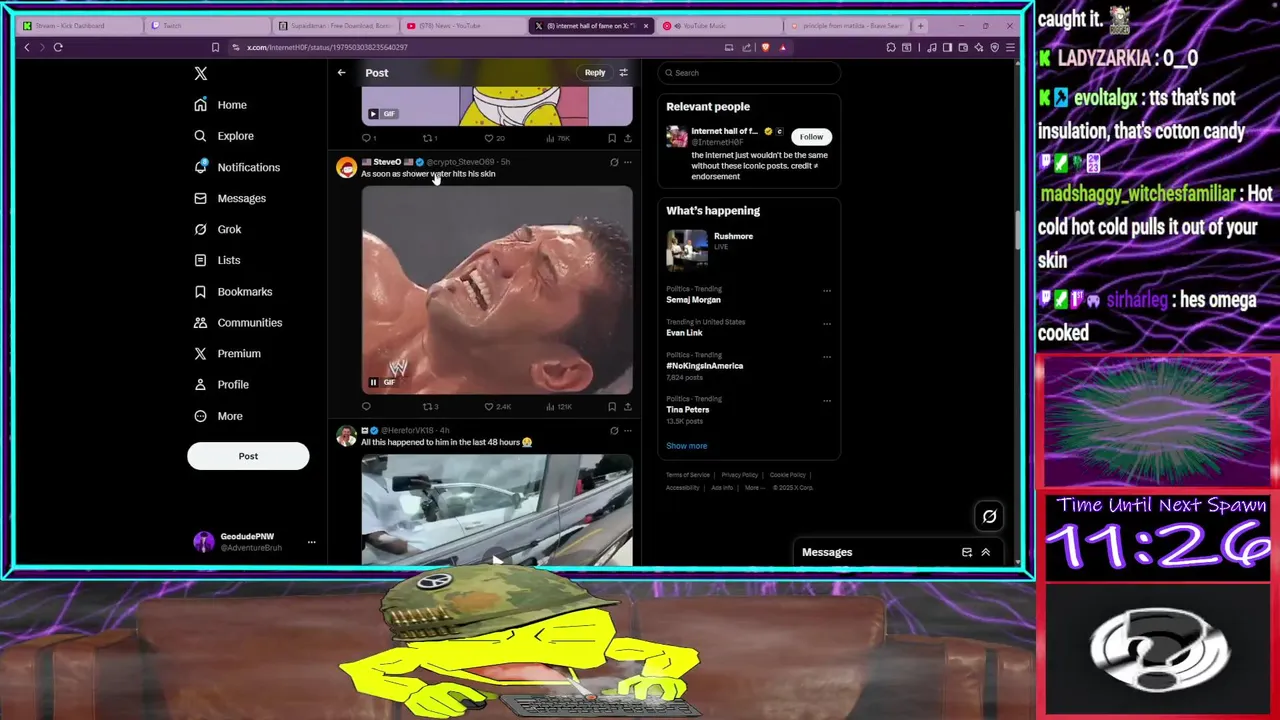
Task: Open Messages from the left sidebar
Action: 230,198
